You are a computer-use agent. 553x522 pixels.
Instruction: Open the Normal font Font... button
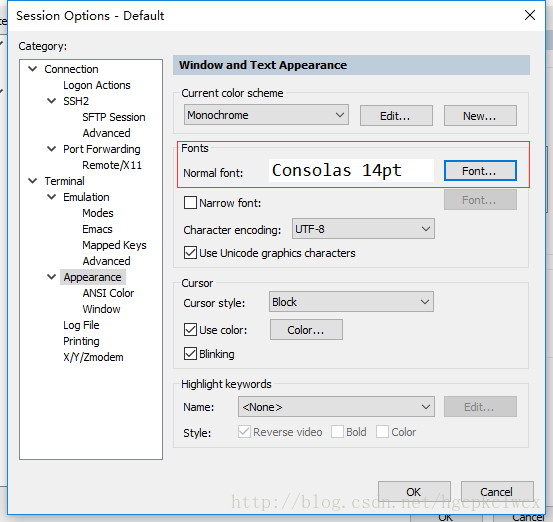point(480,171)
